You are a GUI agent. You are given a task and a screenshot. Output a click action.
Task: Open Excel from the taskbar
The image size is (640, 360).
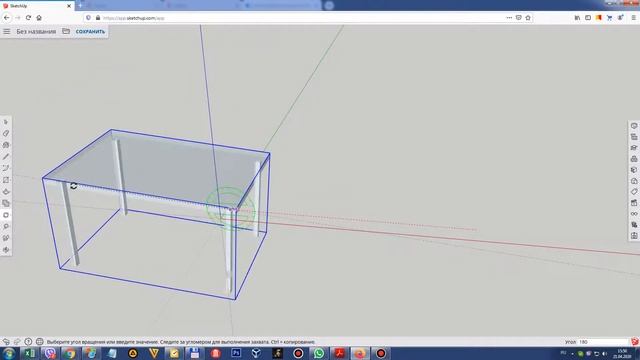coord(29,353)
